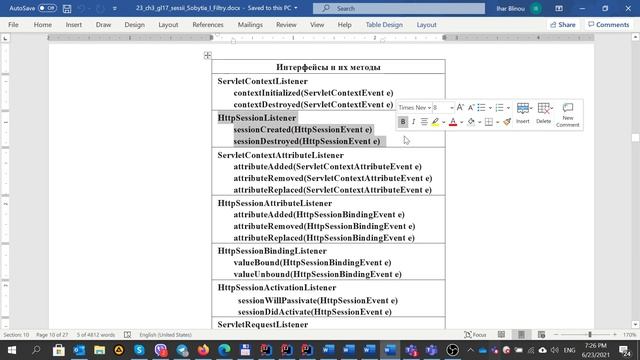
Task: Open highlight color dropdown arrow
Action: click(x=444, y=122)
